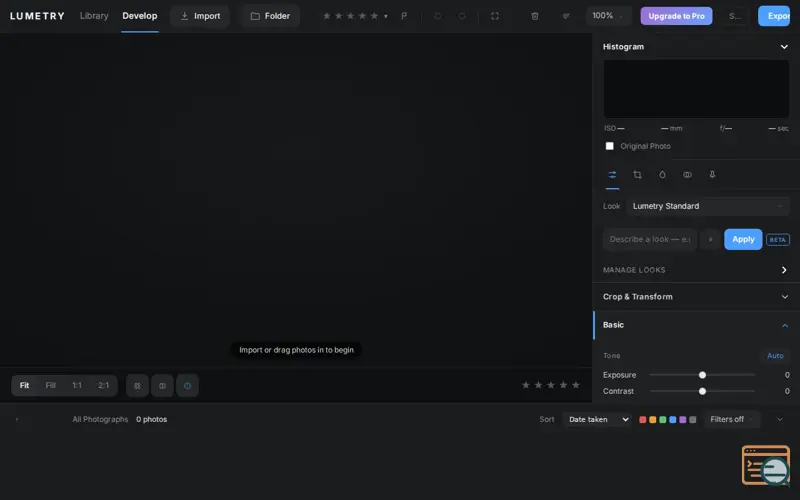Click the Exposure slider handle
The height and width of the screenshot is (500, 800).
point(702,375)
